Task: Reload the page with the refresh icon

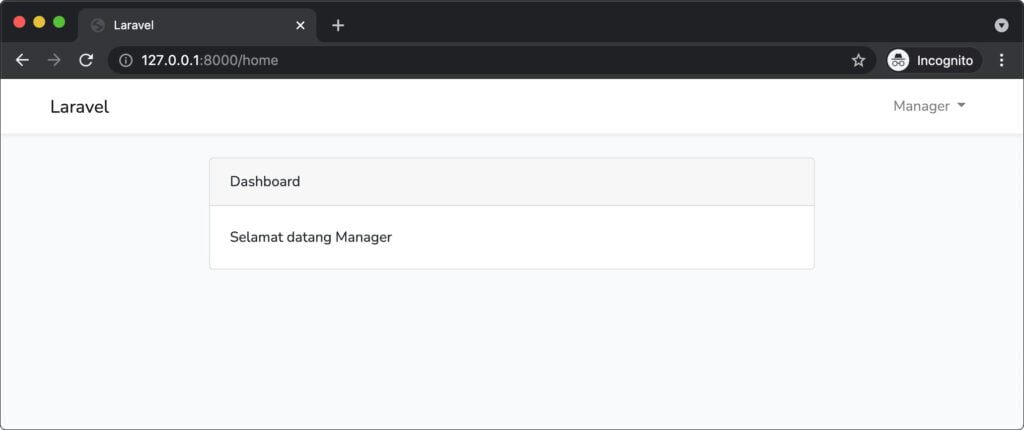Action: pyautogui.click(x=86, y=61)
